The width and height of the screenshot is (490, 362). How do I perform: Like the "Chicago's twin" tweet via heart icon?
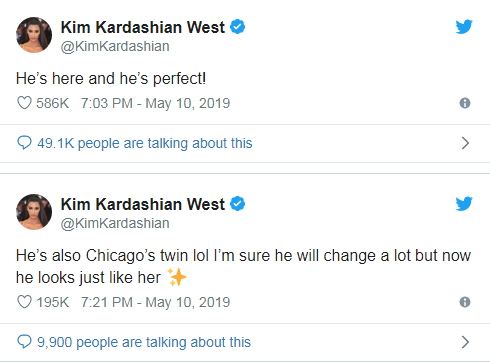[x=24, y=302]
